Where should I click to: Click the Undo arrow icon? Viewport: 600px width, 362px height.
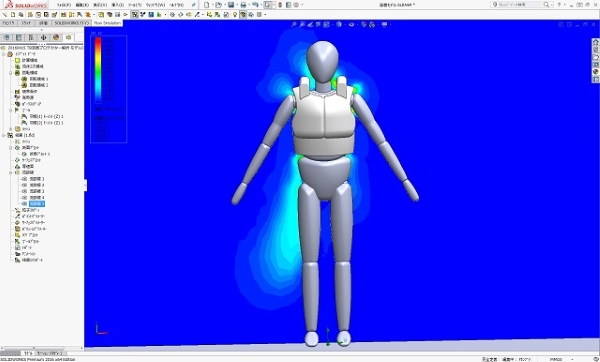255,5
